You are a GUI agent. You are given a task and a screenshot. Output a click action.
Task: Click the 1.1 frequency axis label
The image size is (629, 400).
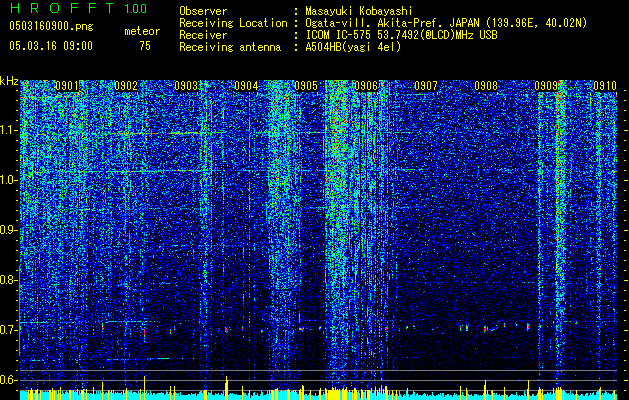pos(9,130)
